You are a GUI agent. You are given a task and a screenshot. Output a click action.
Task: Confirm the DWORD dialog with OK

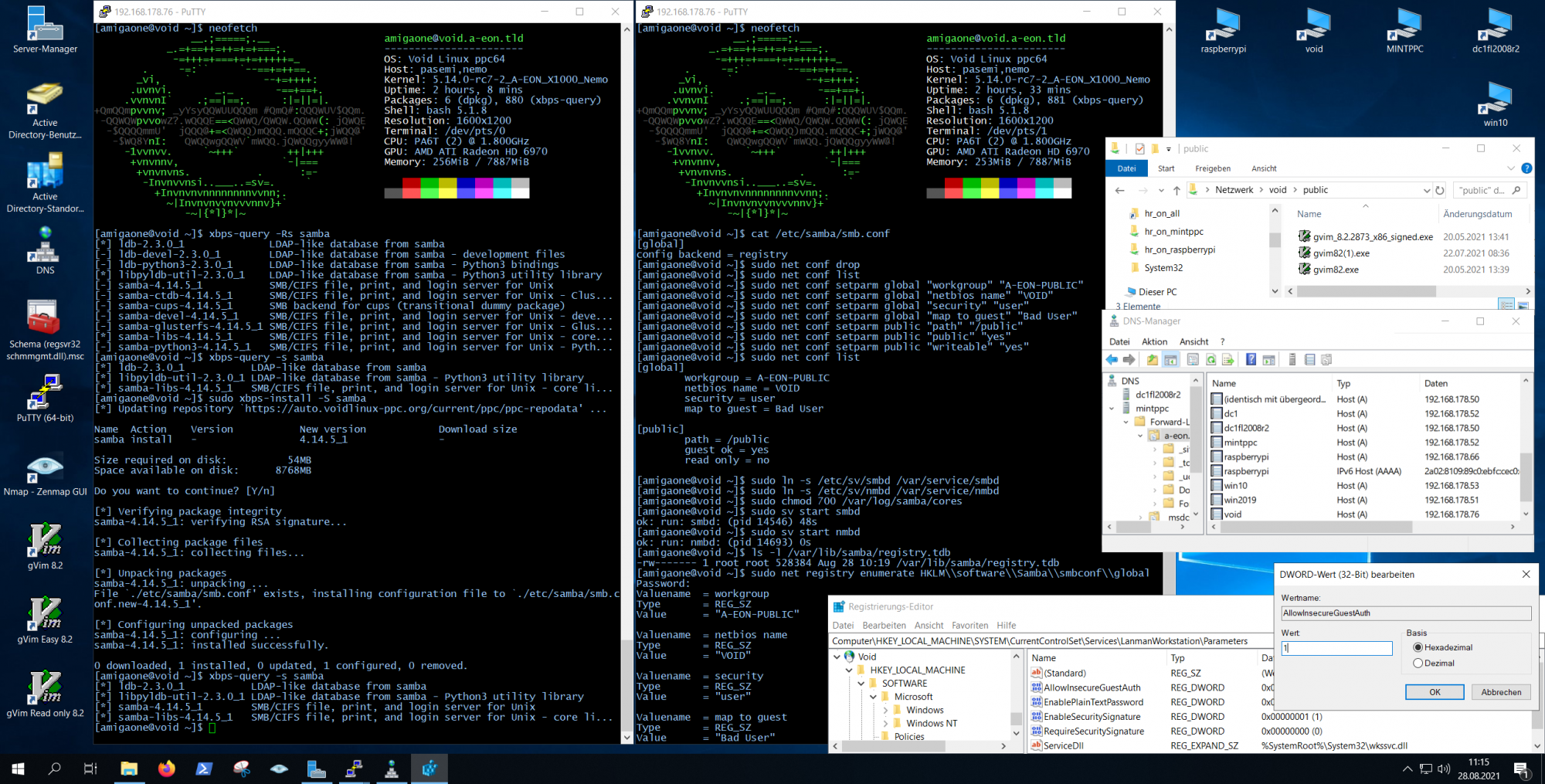click(1435, 692)
